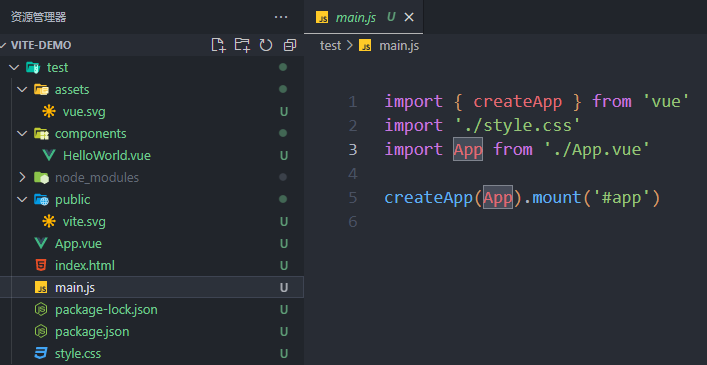Click the test folder icon
Screen dimensions: 707x365
pos(33,68)
